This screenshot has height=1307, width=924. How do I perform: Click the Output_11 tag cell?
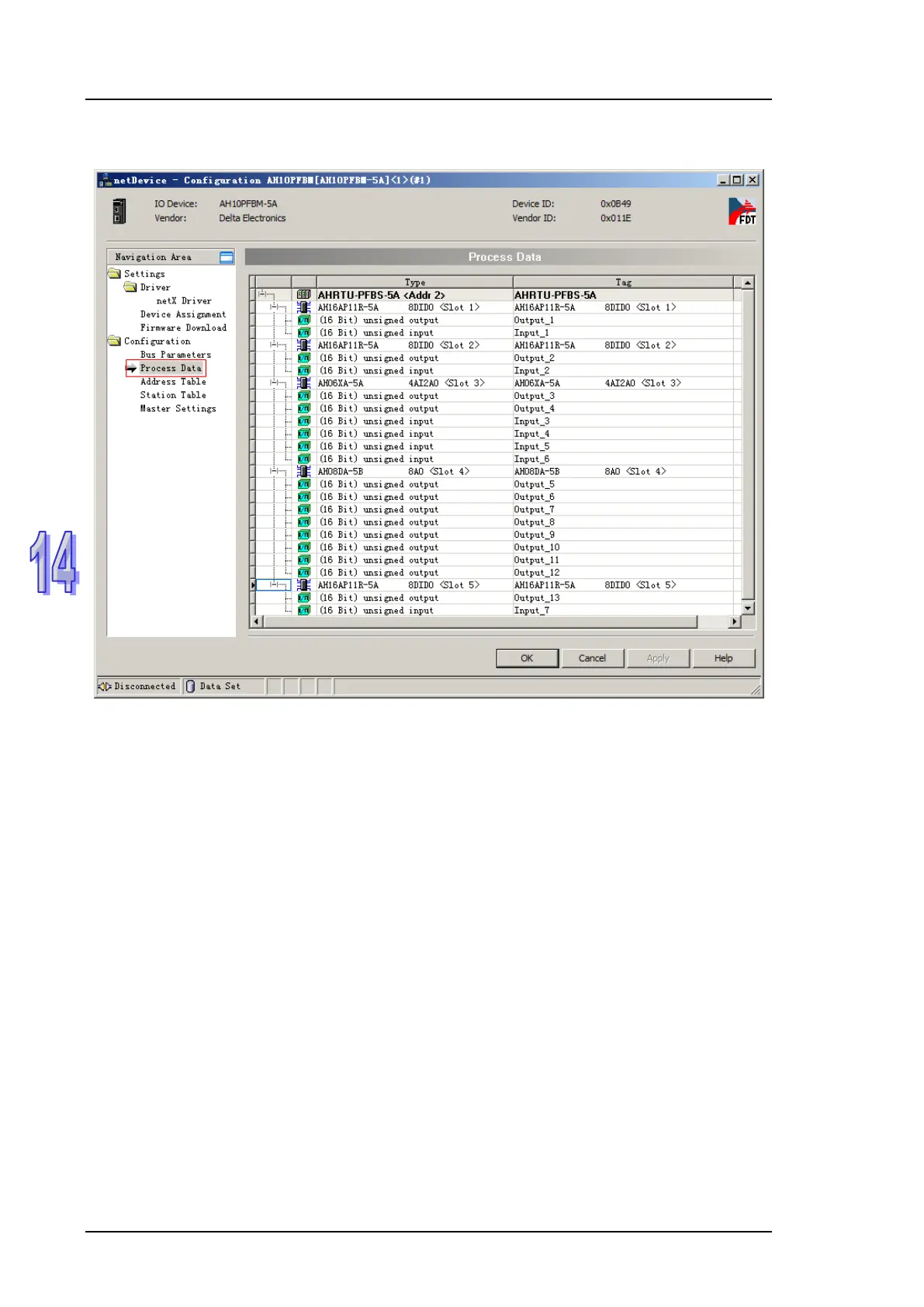[x=623, y=560]
